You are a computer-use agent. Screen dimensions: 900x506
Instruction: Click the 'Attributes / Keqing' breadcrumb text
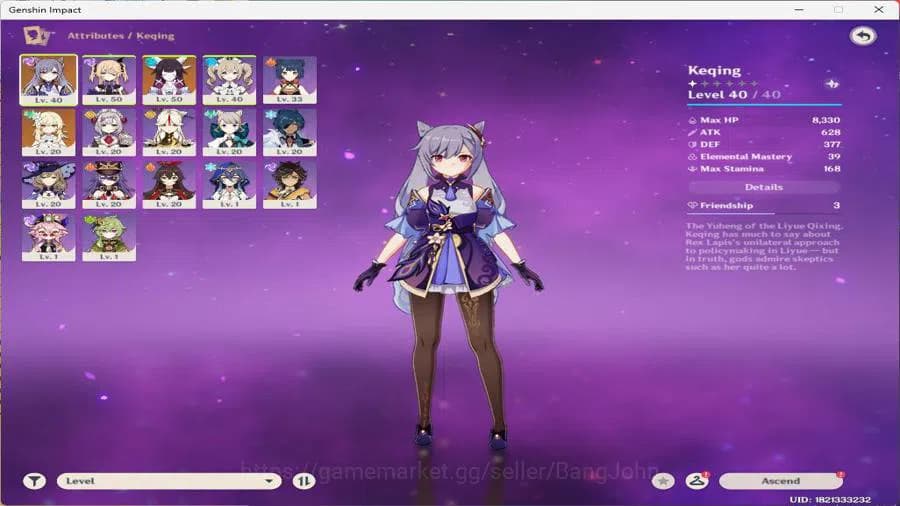point(121,36)
